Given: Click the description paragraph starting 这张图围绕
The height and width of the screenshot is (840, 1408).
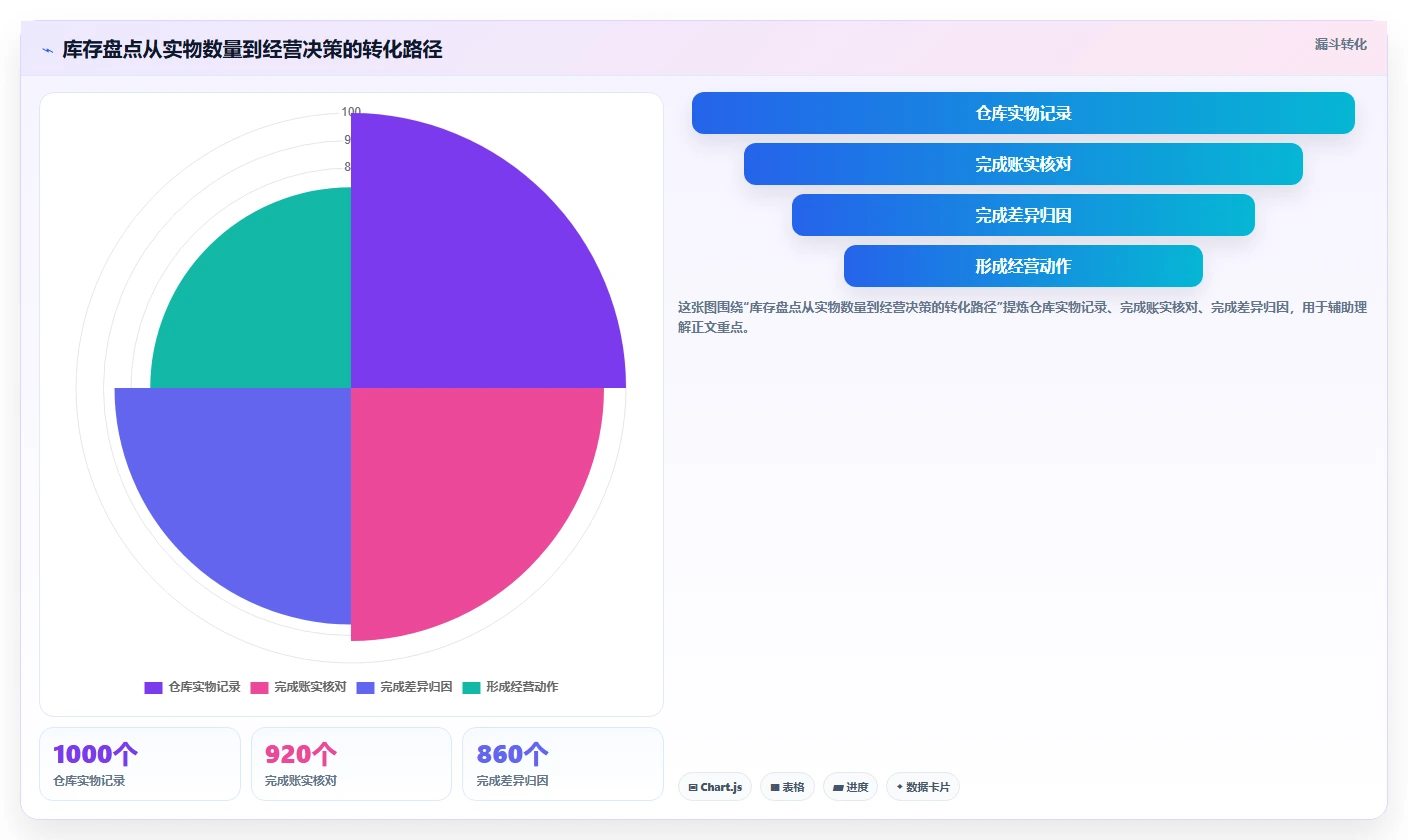Looking at the screenshot, I should [x=1022, y=317].
